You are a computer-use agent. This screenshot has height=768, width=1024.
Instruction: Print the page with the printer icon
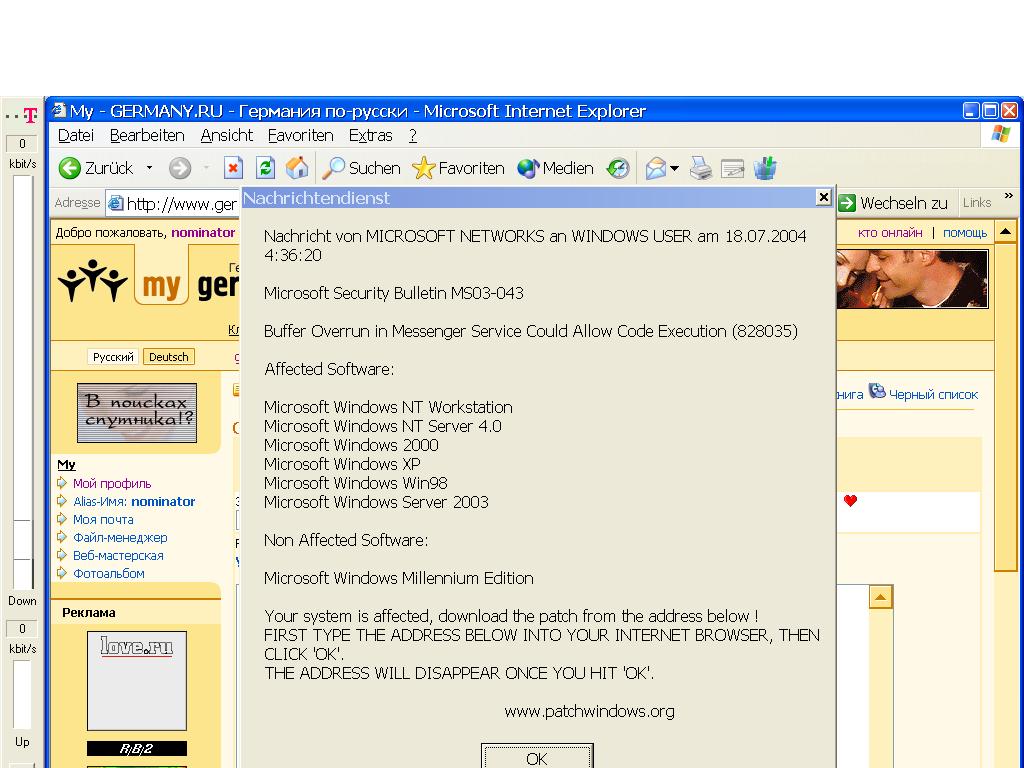click(701, 168)
